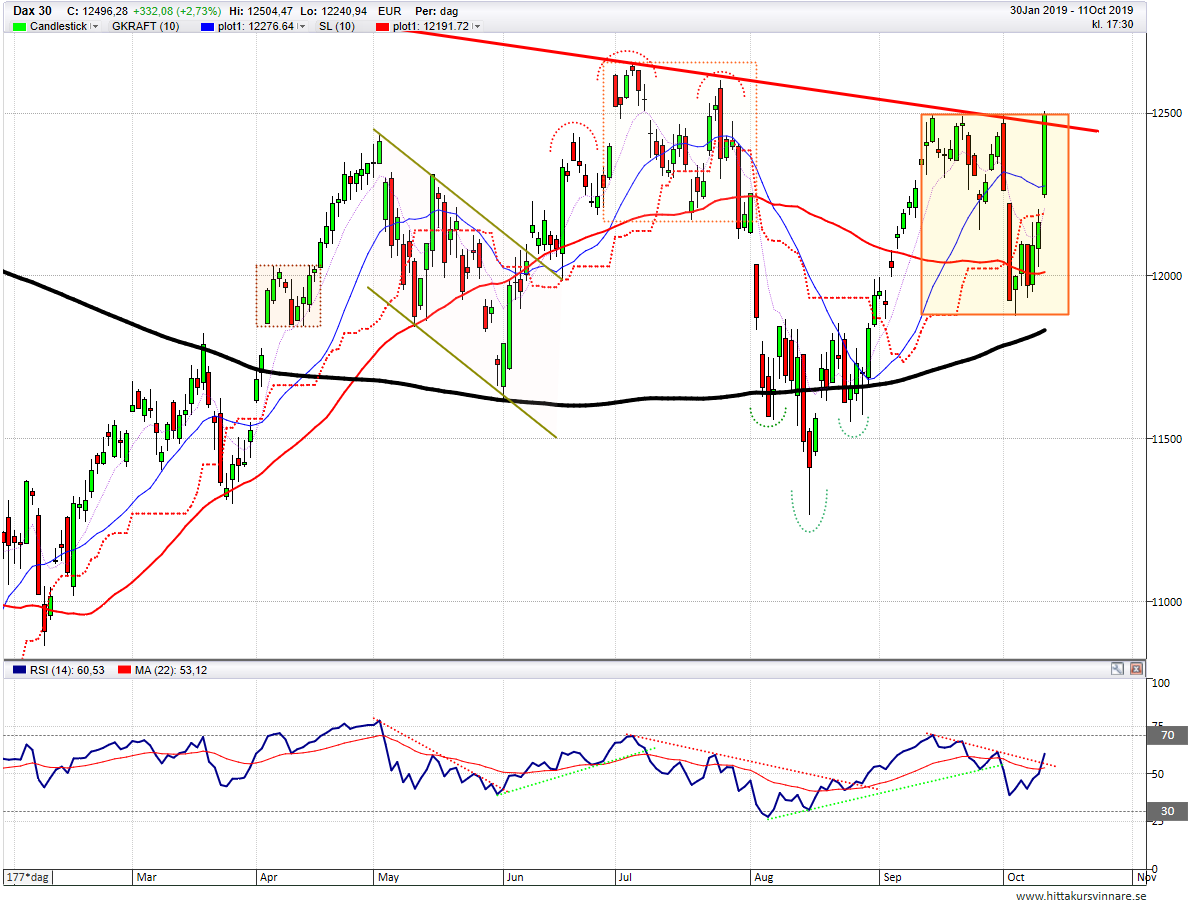This screenshot has width=1191, height=901.
Task: Click the Mar label on time axis
Action: 147,877
